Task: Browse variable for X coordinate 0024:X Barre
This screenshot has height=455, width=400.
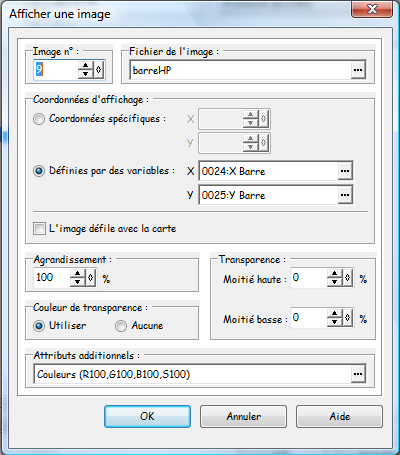Action: pos(345,171)
